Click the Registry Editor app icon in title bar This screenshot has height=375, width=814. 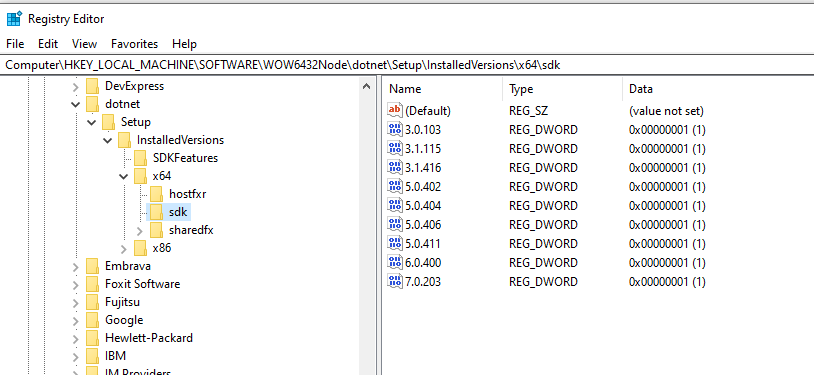(14, 19)
